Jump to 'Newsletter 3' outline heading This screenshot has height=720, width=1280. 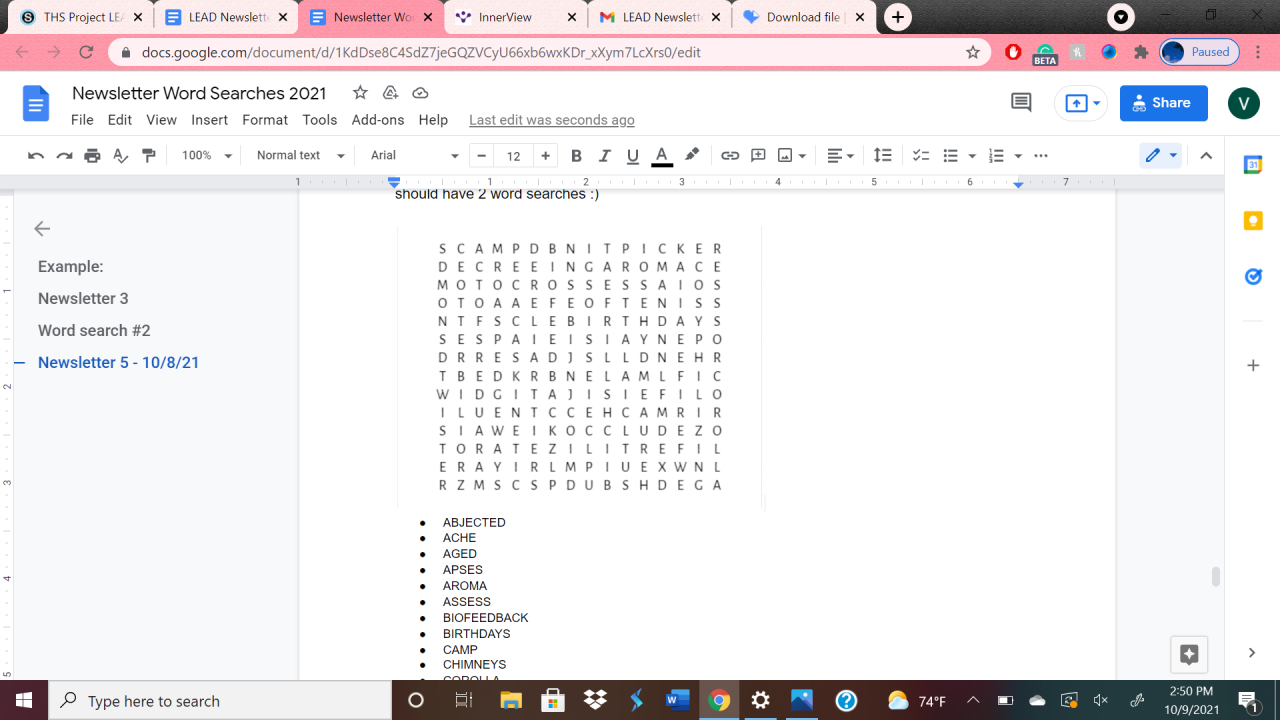(83, 299)
